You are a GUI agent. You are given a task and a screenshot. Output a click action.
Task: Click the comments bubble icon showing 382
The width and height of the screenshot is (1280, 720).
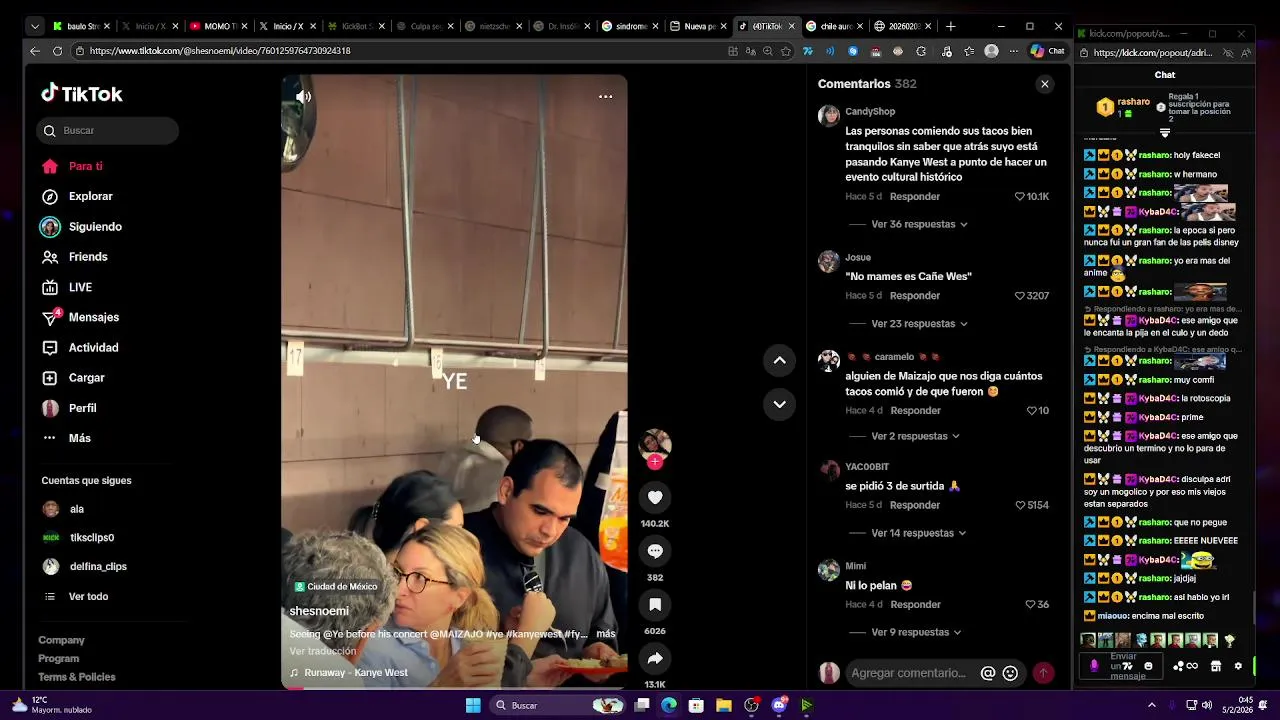(x=655, y=551)
